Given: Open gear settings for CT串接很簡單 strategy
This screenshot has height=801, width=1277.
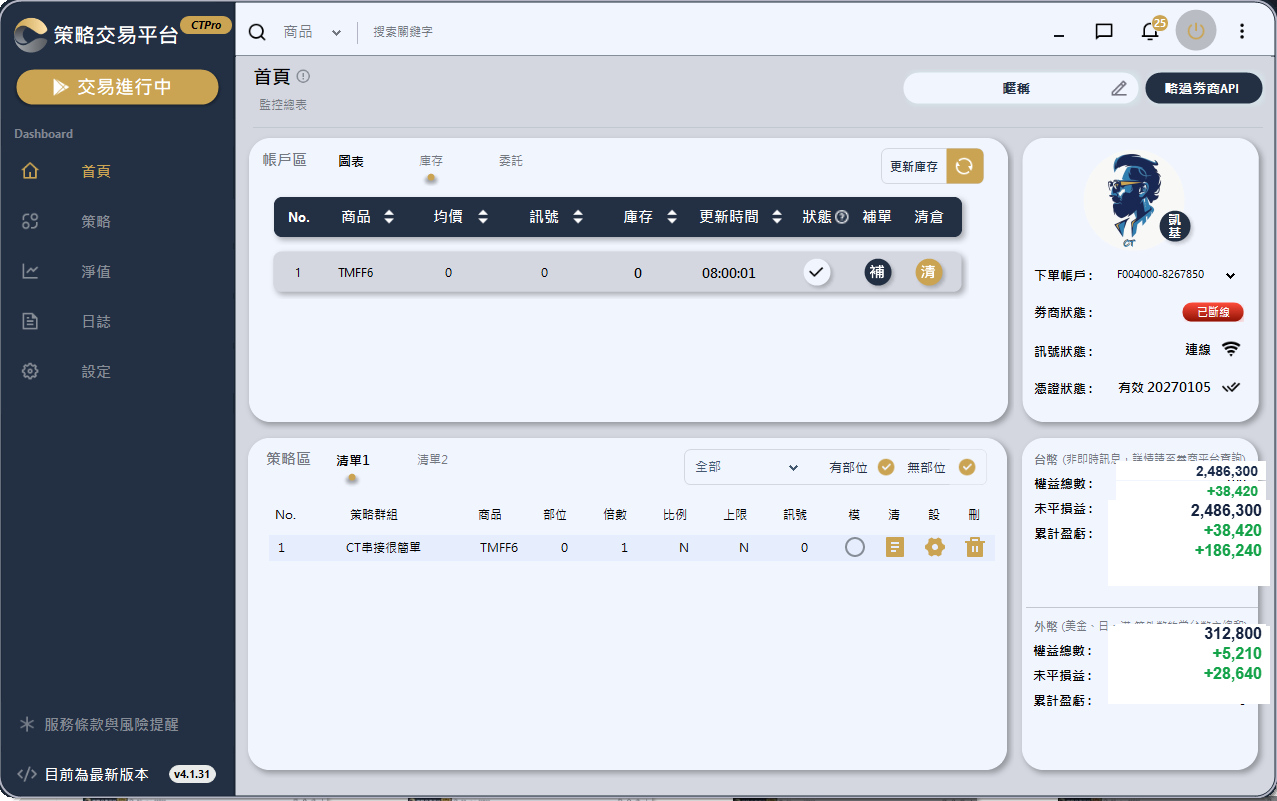Looking at the screenshot, I should [x=935, y=547].
